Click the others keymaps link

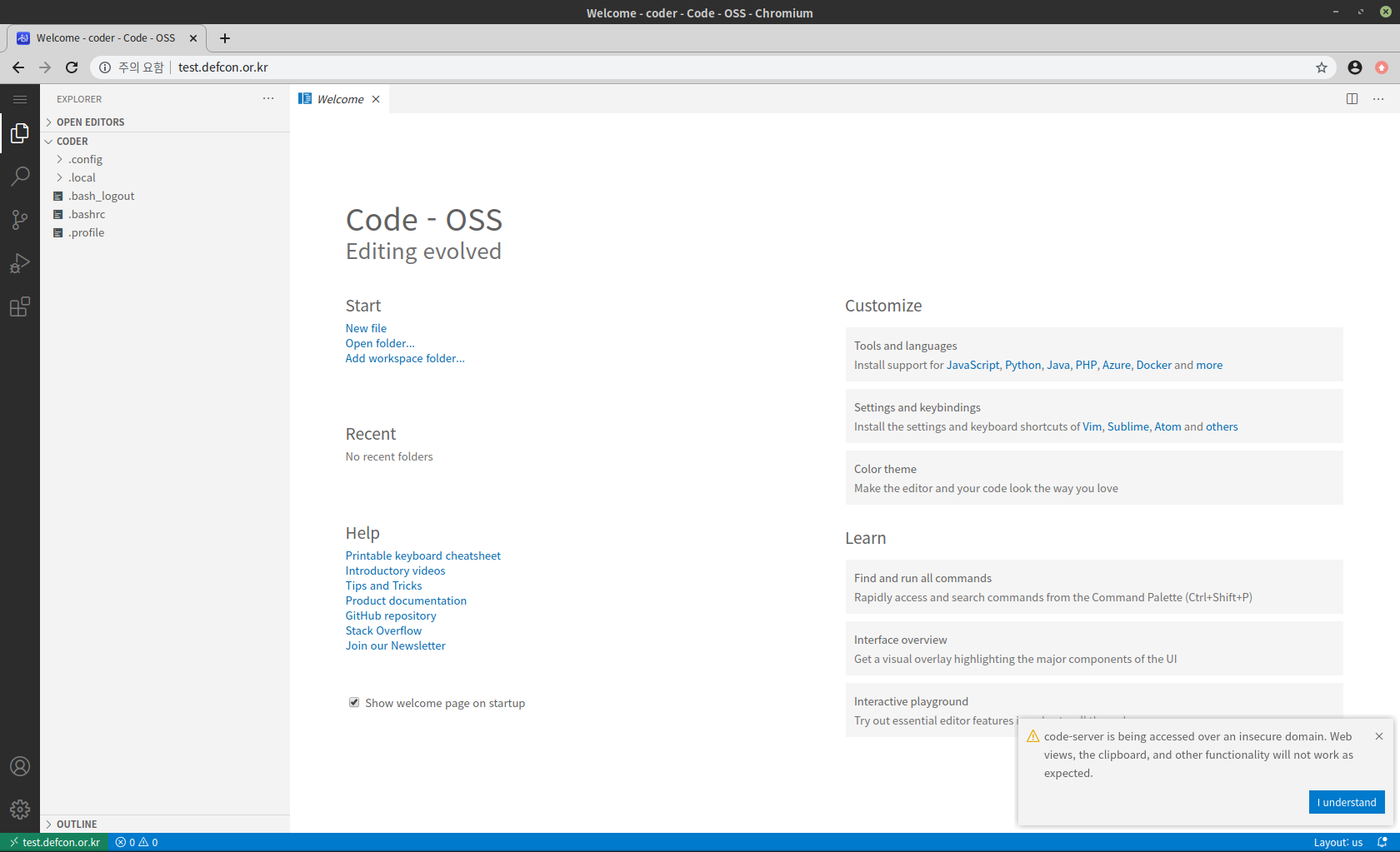pos(1222,426)
